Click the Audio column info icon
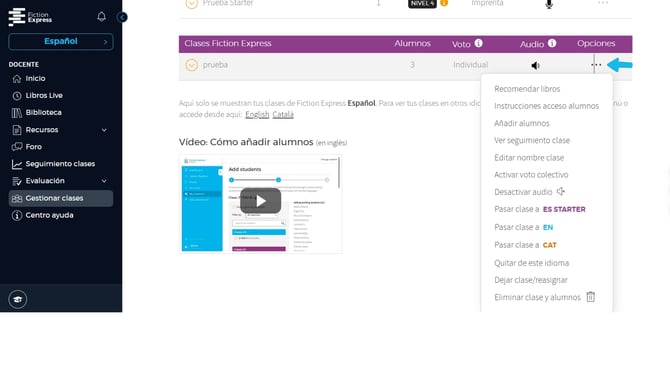The height and width of the screenshot is (376, 670). 552,43
